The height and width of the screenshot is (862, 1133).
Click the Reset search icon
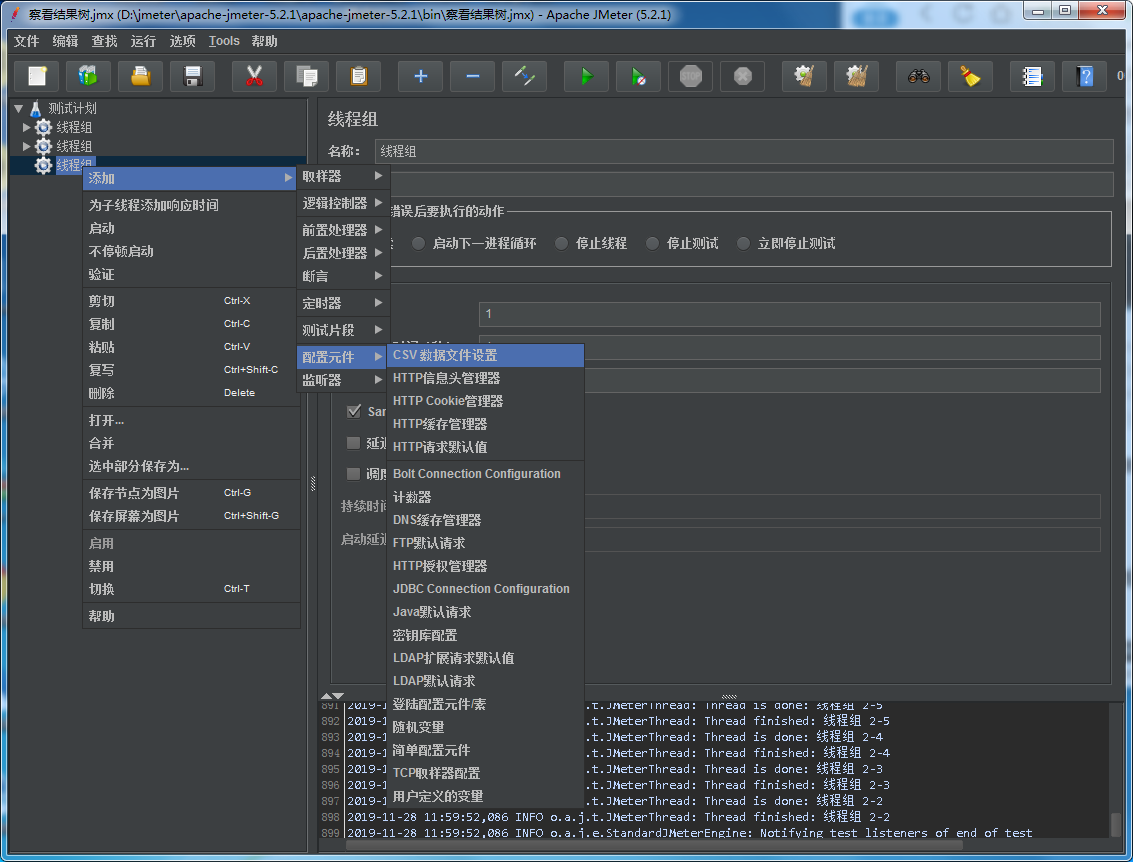click(x=970, y=76)
